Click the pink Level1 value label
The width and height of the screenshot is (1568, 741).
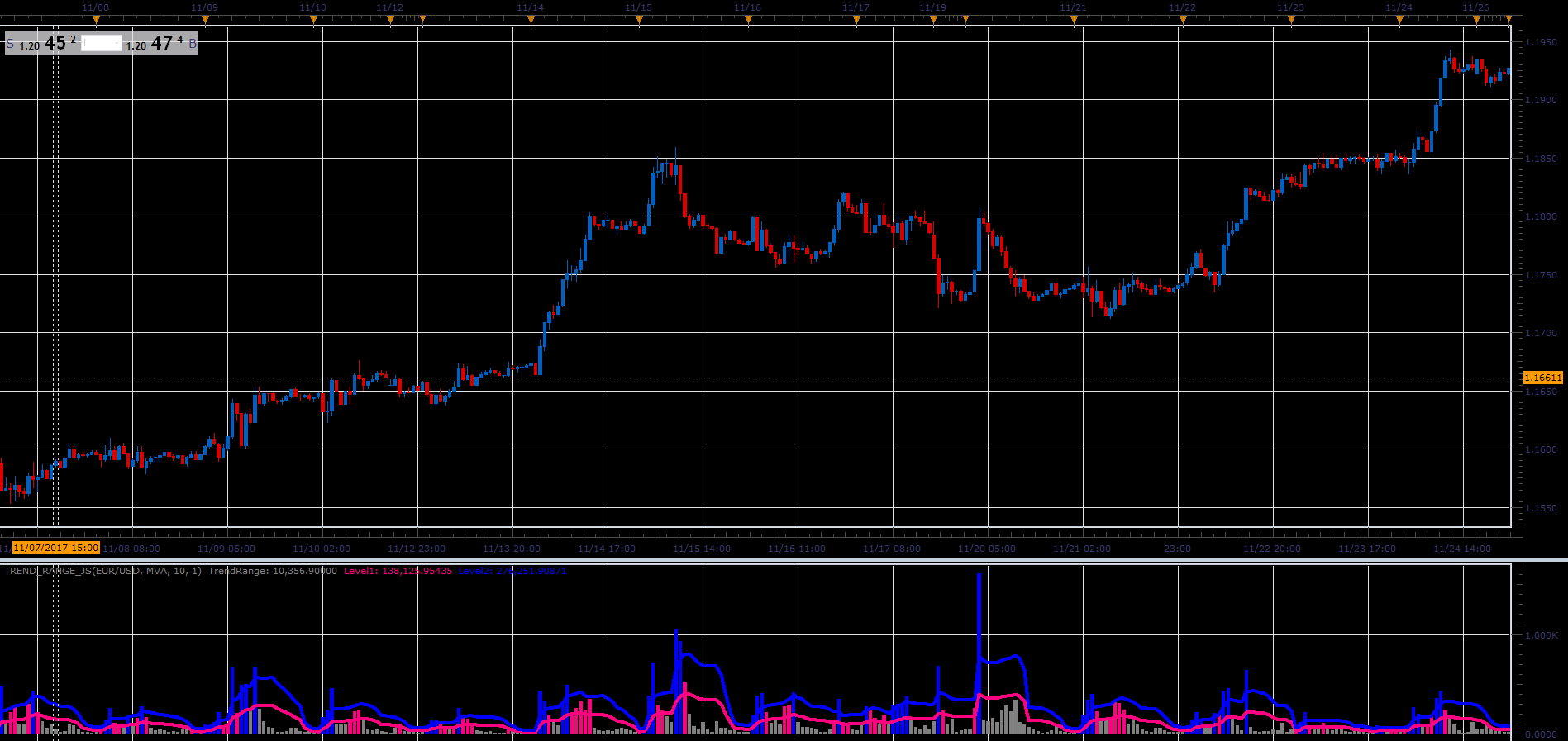point(398,571)
